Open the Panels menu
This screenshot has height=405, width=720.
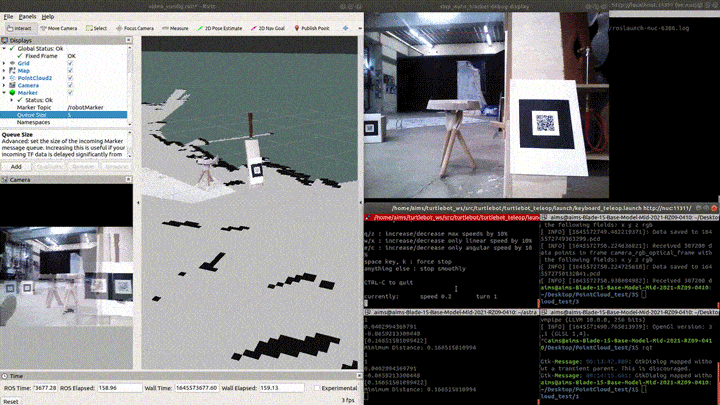[26, 17]
